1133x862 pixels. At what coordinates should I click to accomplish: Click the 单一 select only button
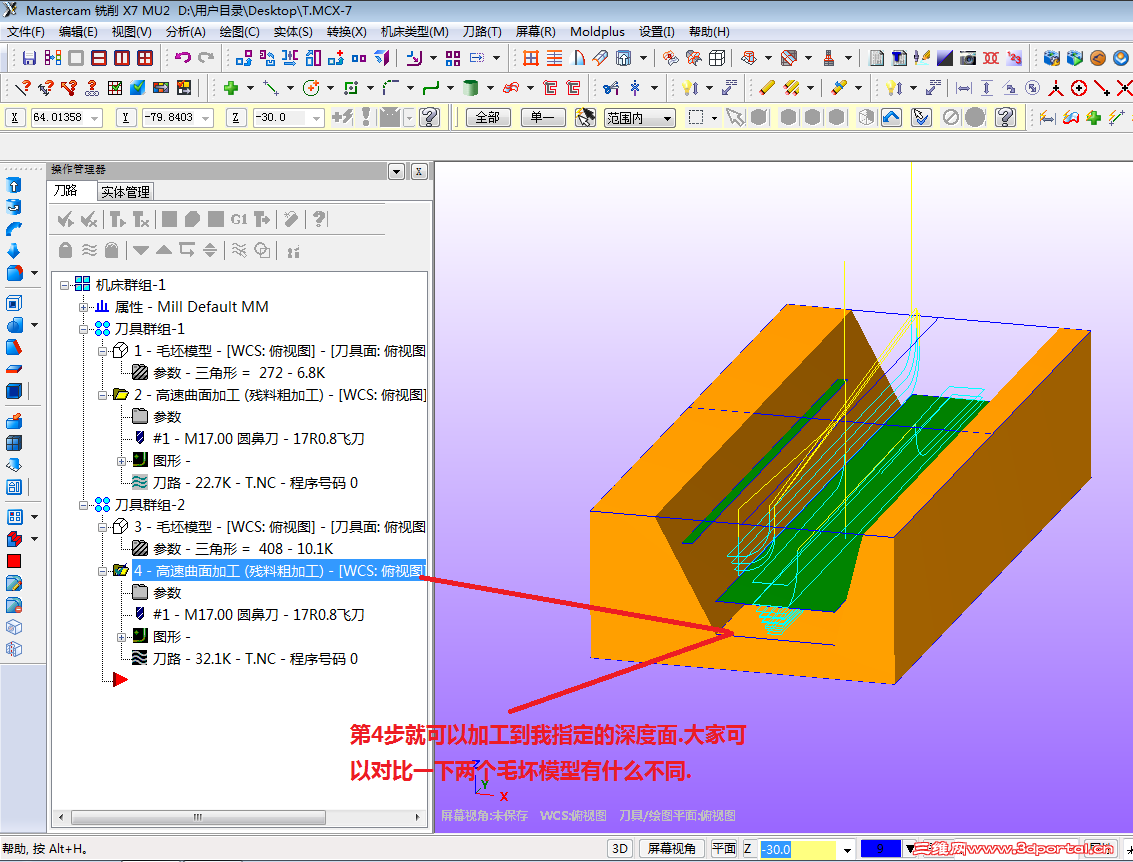click(x=543, y=117)
